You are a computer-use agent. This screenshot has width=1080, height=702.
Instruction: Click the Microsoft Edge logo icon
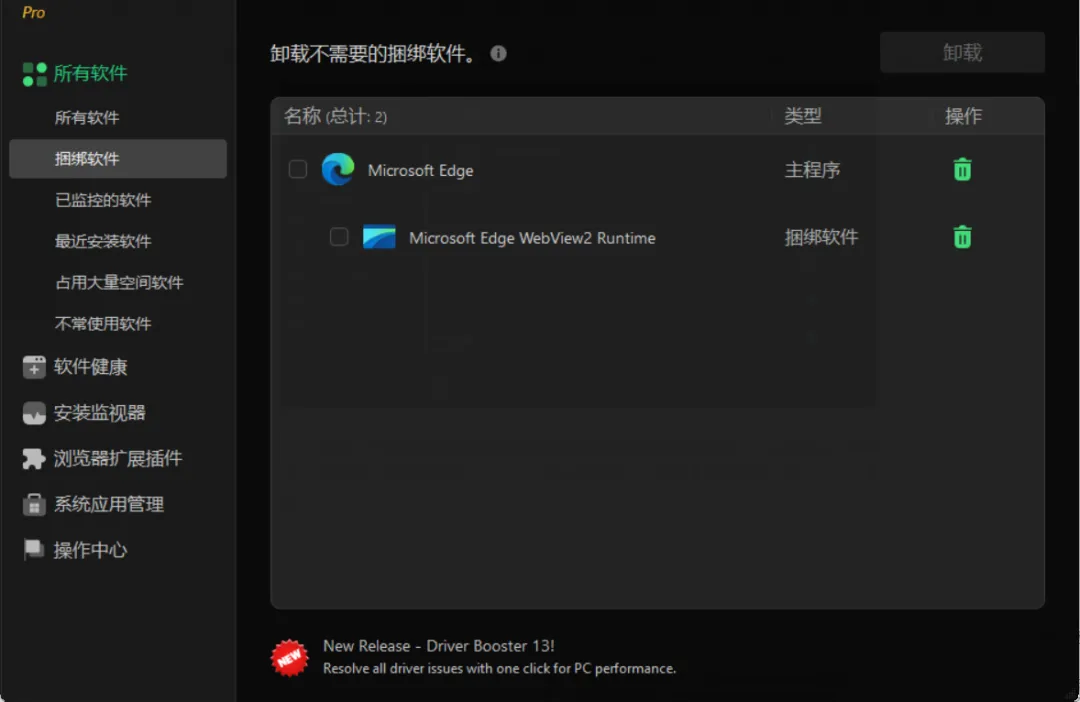(338, 169)
